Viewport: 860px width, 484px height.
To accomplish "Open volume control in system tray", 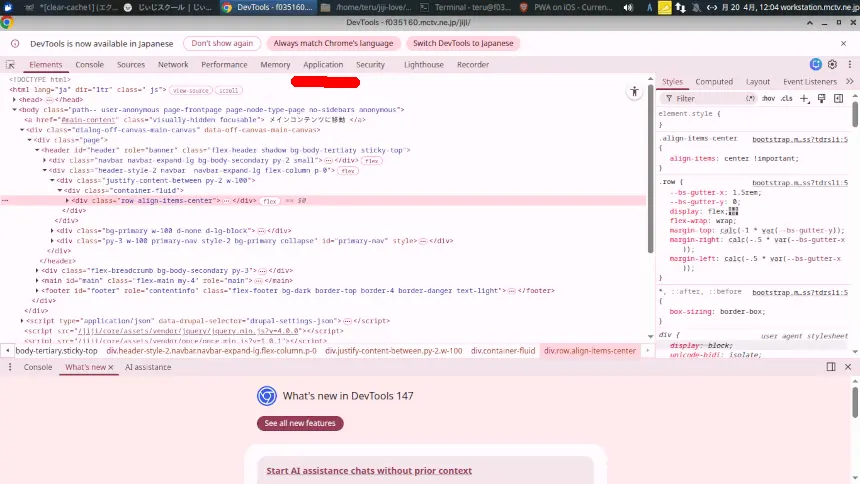I will coord(628,7).
